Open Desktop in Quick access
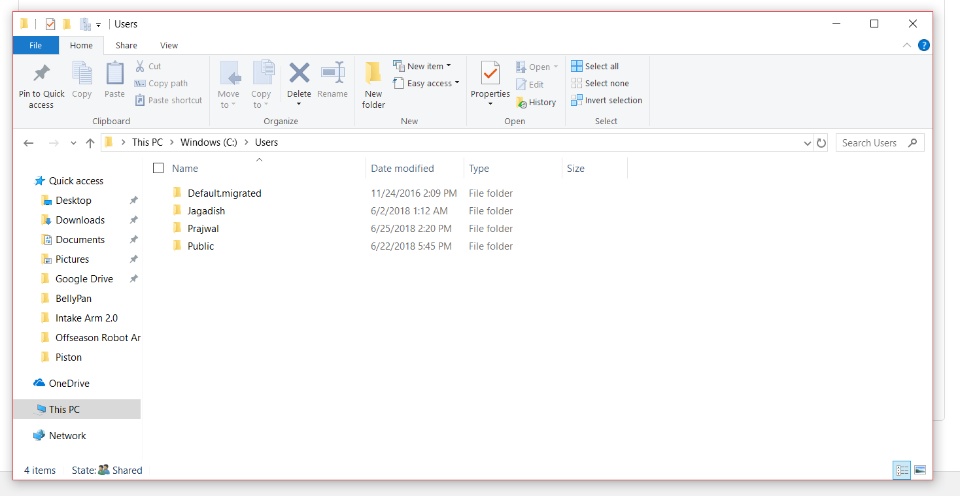Screen dimensions: 960x496 73,200
